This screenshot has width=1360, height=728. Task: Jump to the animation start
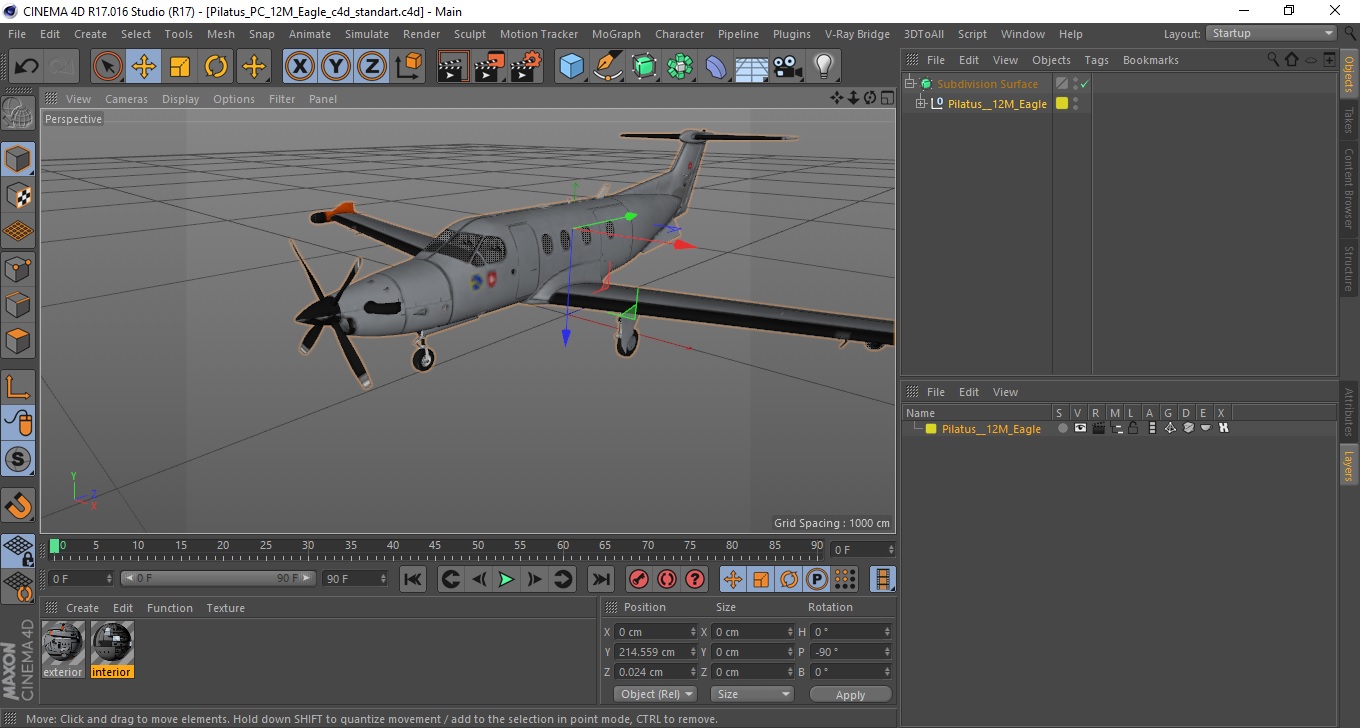413,579
